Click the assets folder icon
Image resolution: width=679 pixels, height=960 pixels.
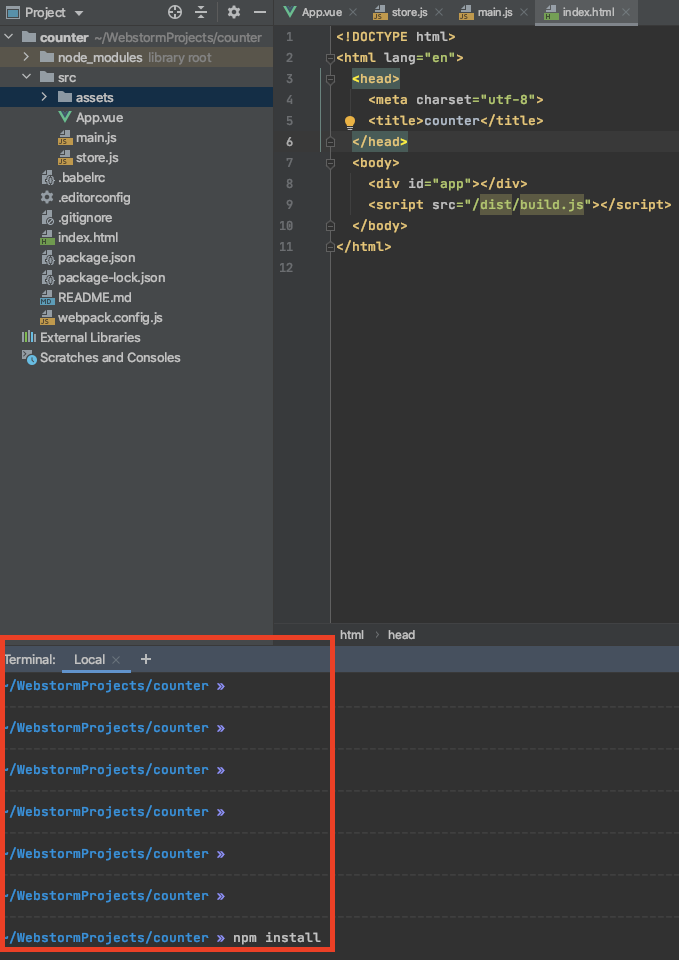tap(65, 97)
